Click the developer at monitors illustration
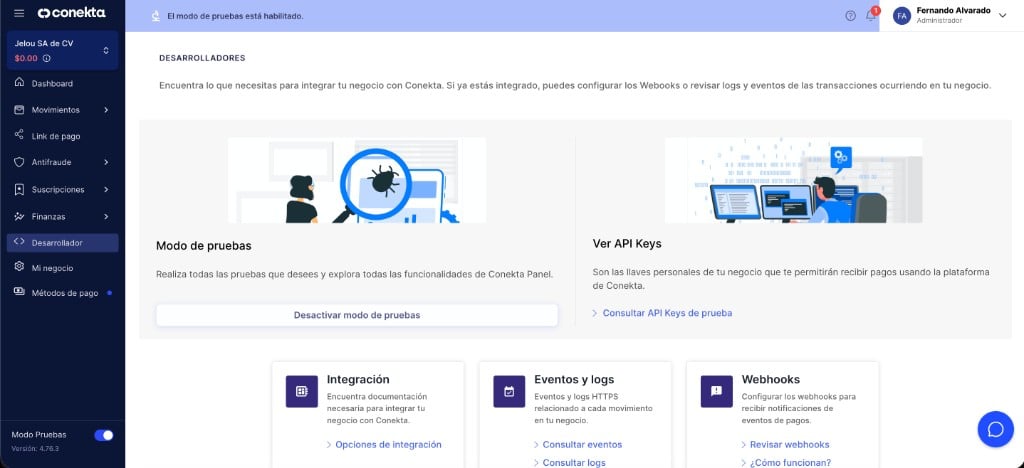 [x=793, y=180]
